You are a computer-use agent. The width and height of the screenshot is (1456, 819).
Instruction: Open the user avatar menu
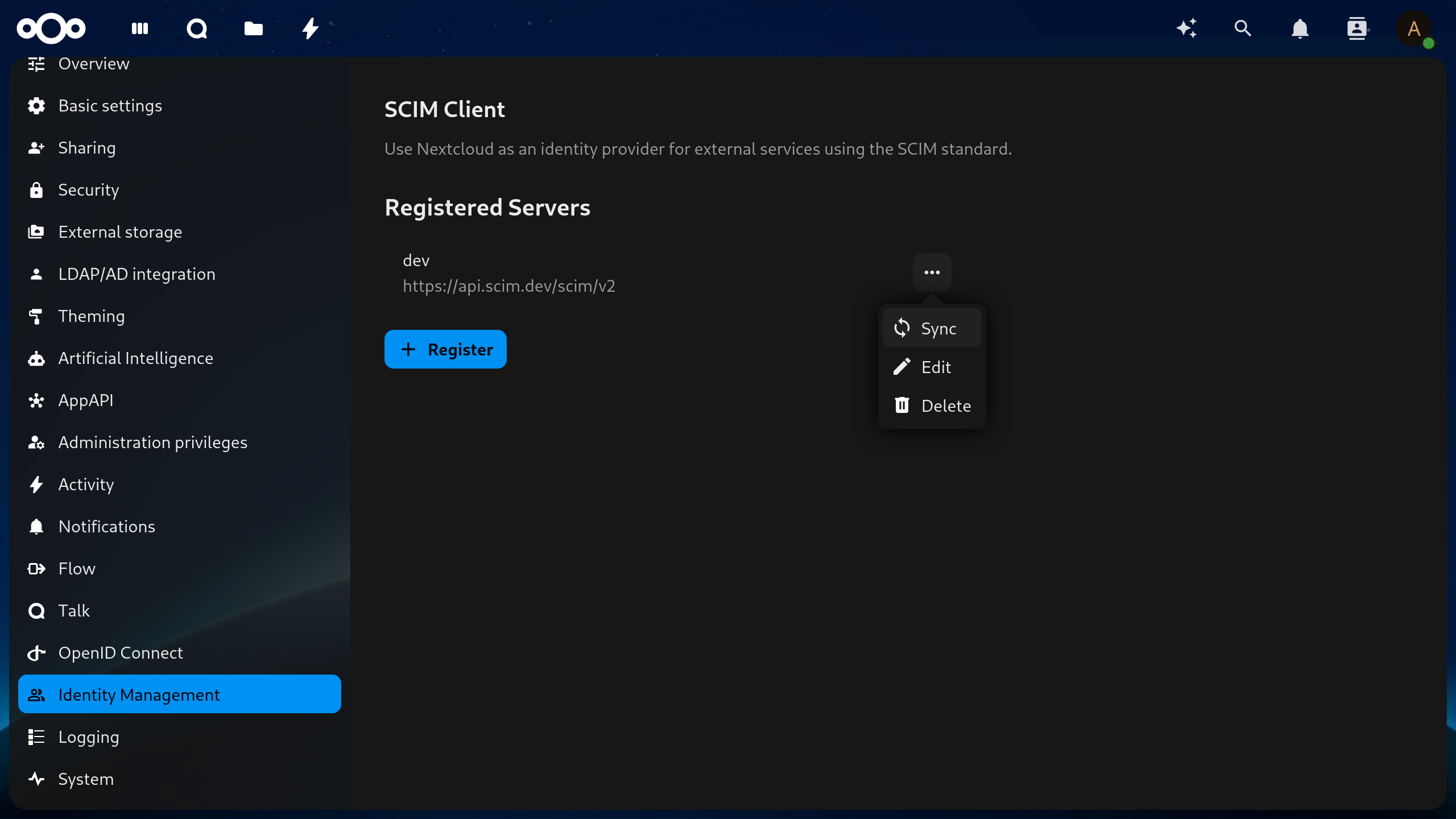pos(1414,28)
